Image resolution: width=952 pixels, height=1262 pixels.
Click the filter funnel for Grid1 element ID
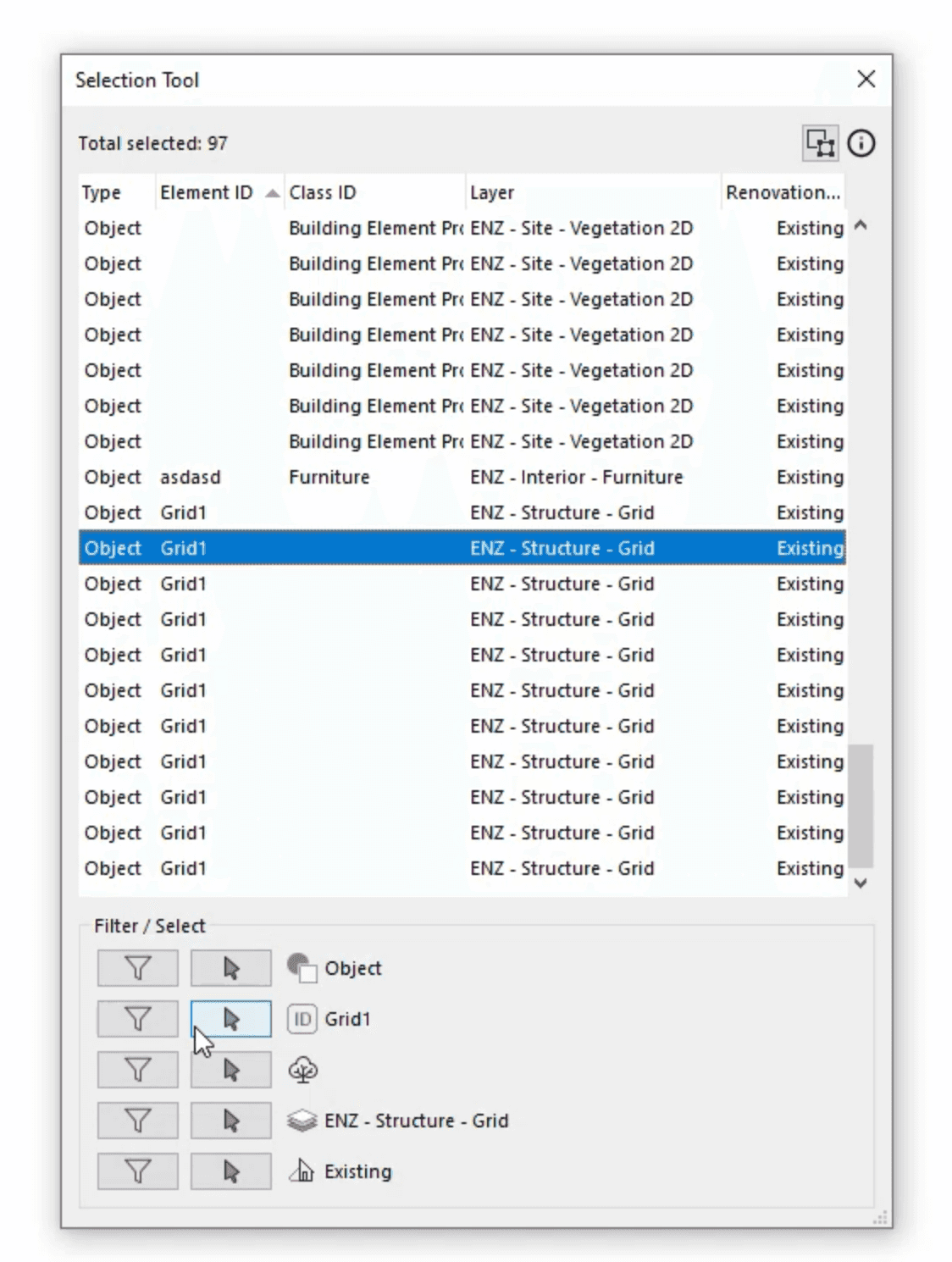tap(136, 1018)
